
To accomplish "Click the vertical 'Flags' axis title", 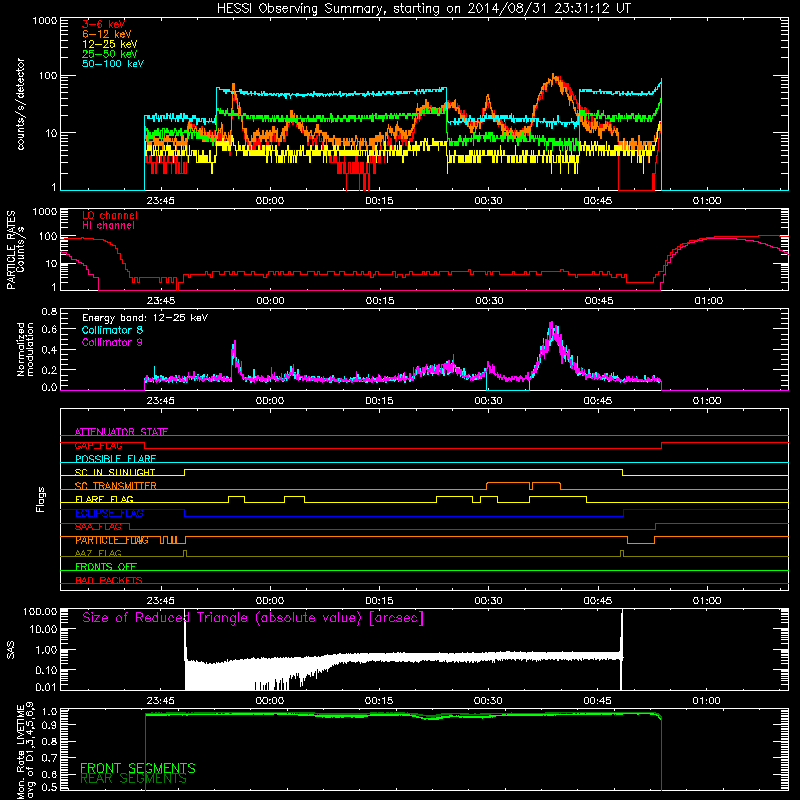I will tap(40, 499).
